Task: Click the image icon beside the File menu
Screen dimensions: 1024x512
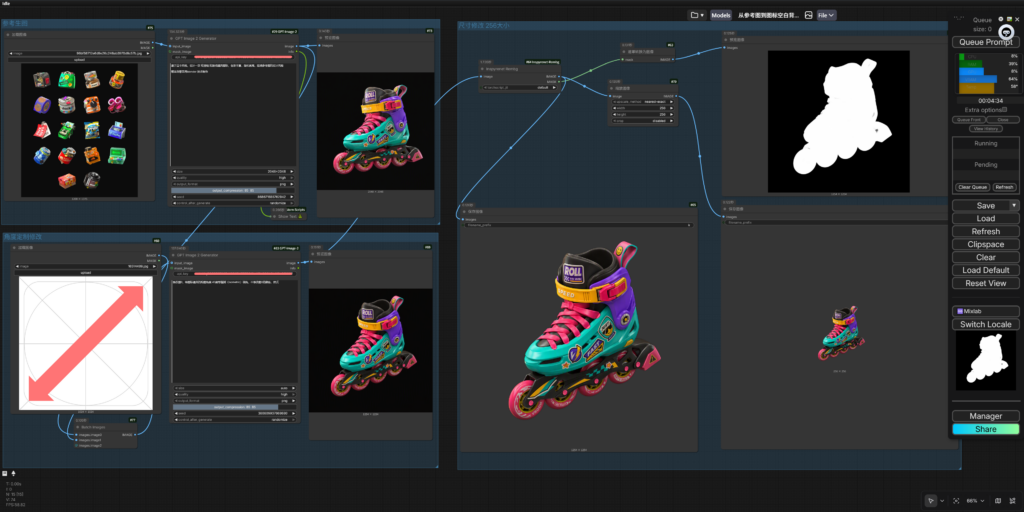Action: [808, 15]
